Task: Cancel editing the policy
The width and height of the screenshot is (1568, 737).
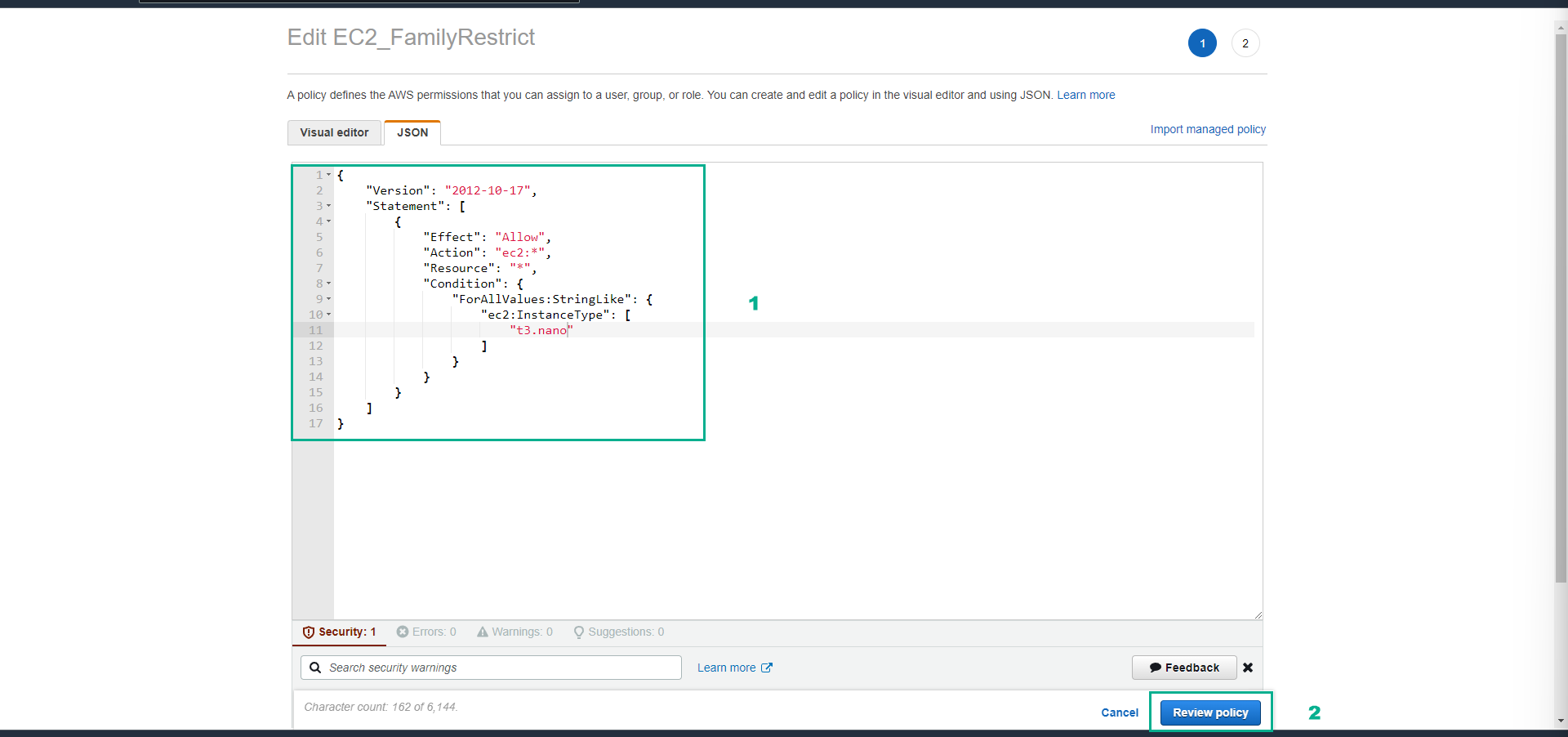Action: tap(1120, 712)
